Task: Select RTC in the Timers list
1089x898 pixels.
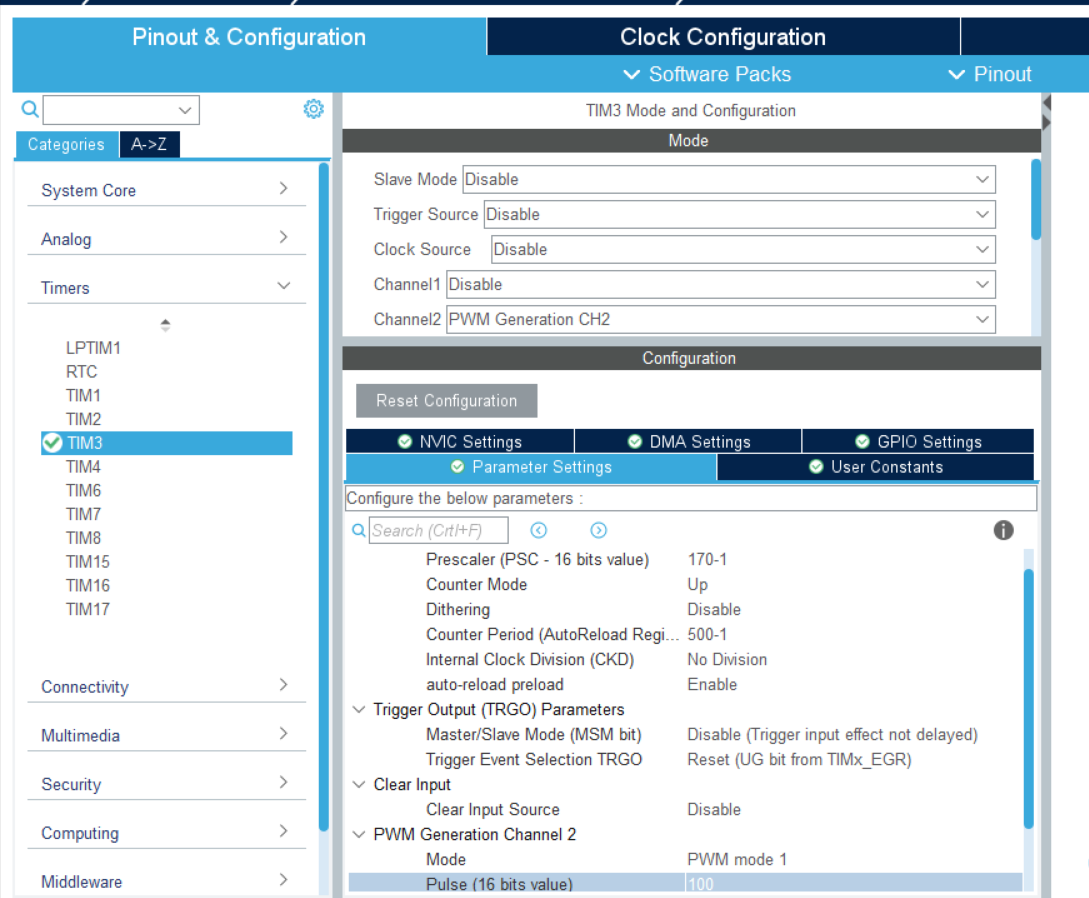Action: click(x=81, y=372)
